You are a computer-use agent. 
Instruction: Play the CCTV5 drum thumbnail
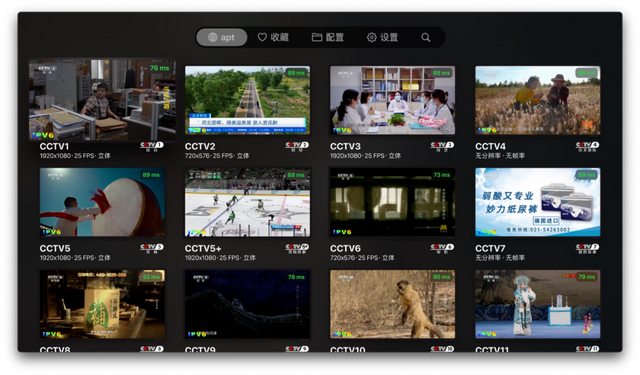(102, 202)
